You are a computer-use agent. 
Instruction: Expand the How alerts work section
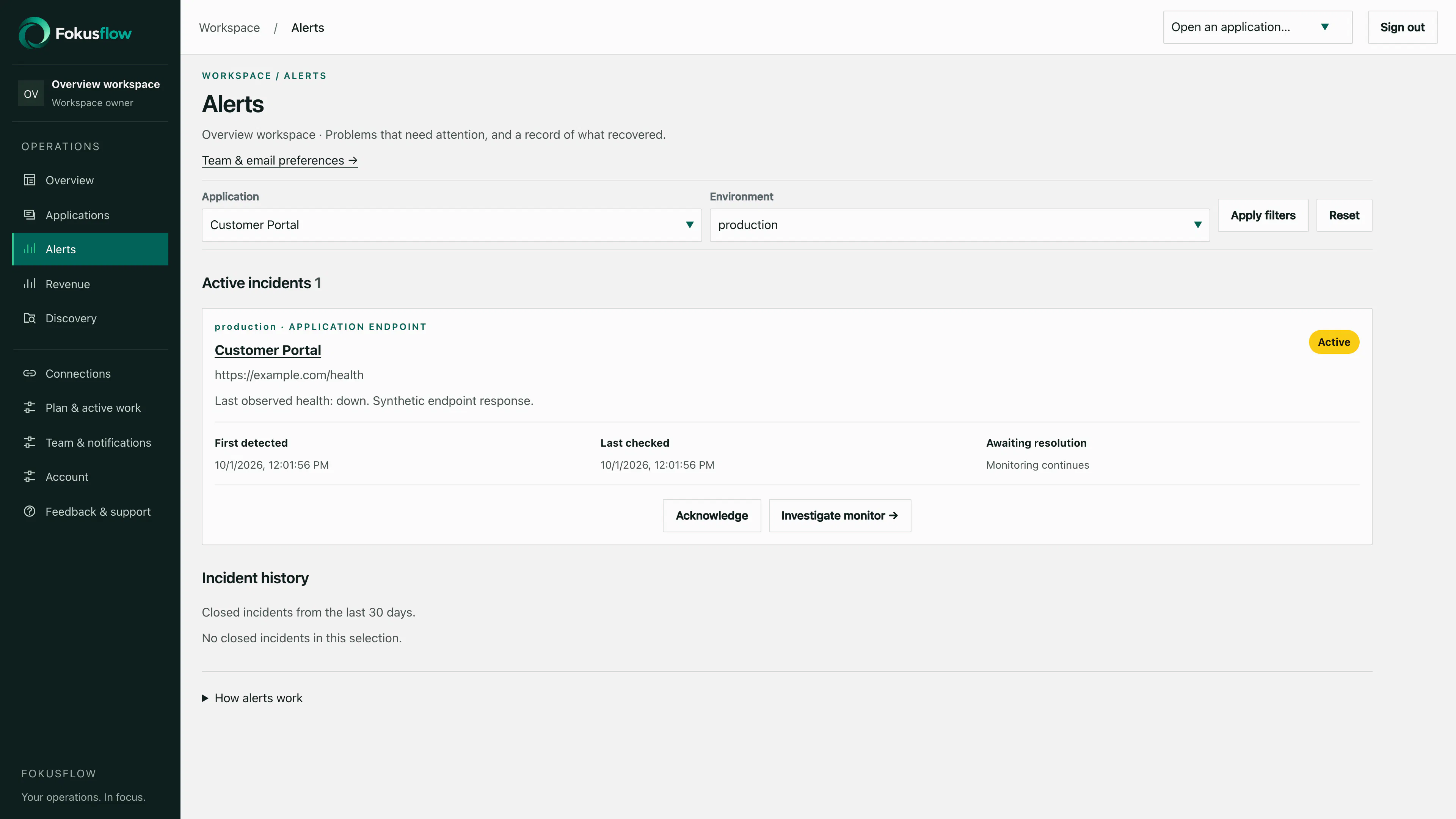(x=252, y=698)
